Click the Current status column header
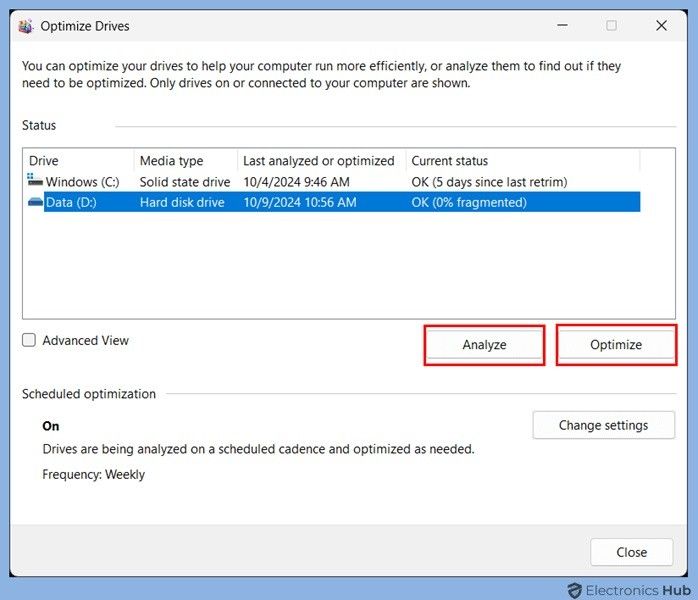Image resolution: width=698 pixels, height=600 pixels. [x=450, y=161]
